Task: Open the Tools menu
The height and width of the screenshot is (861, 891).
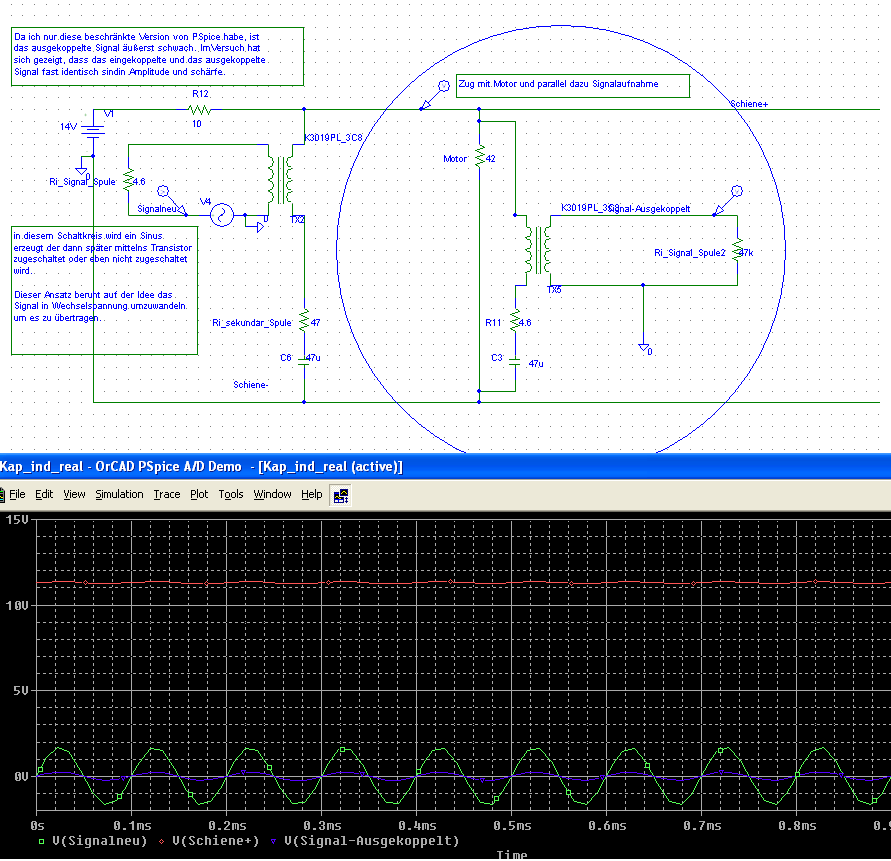Action: coord(231,494)
